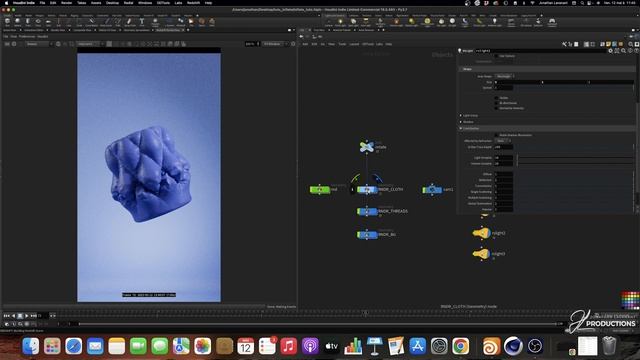Select the Spray Paint shelf tool
The width and height of the screenshot is (640, 360).
(130, 22)
